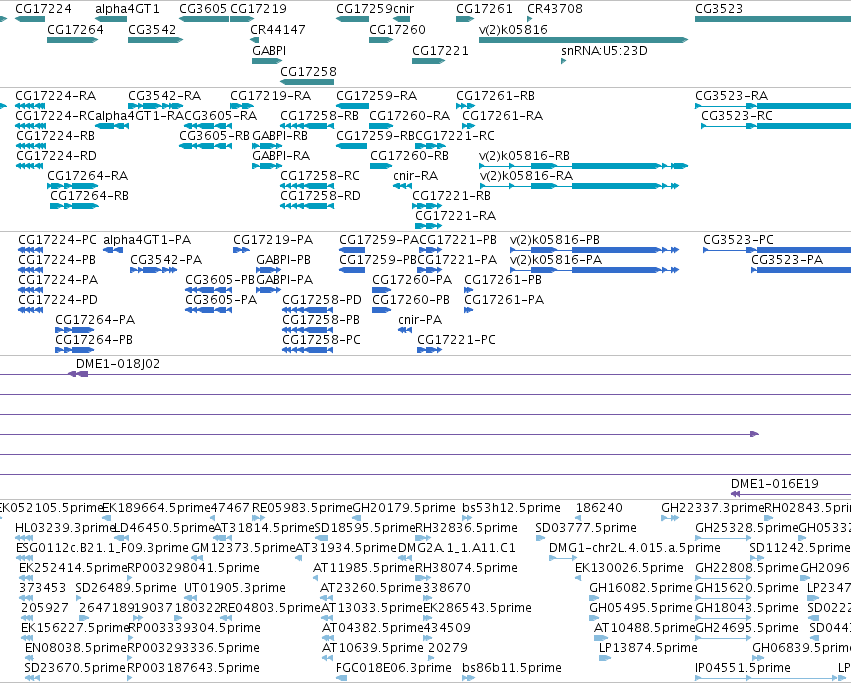Click transcript cnir-RA
851x683 pixels.
click(415, 176)
